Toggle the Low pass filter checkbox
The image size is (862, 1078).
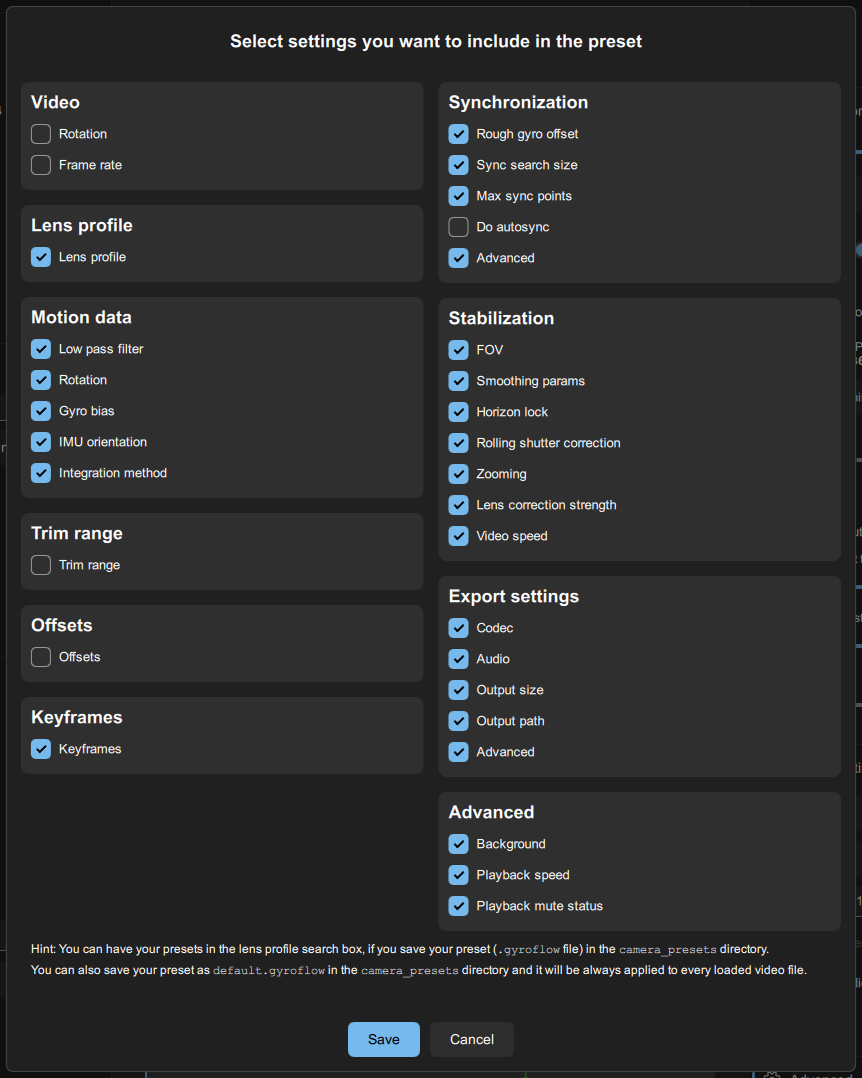(41, 349)
